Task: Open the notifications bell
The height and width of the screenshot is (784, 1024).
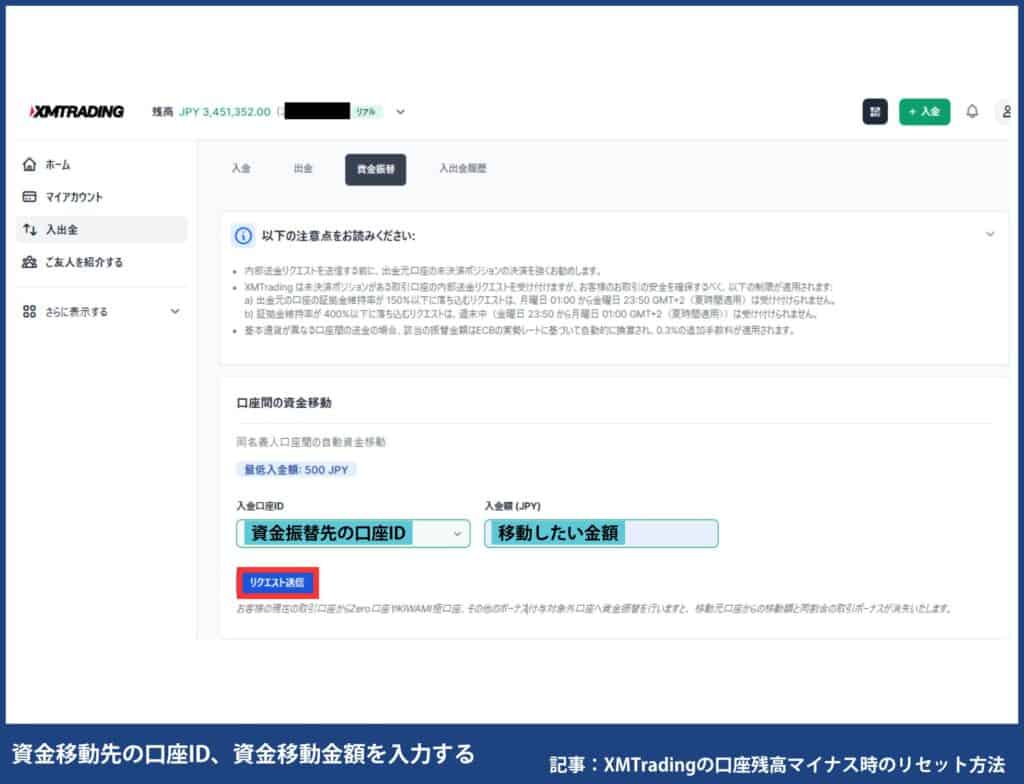Action: click(972, 112)
